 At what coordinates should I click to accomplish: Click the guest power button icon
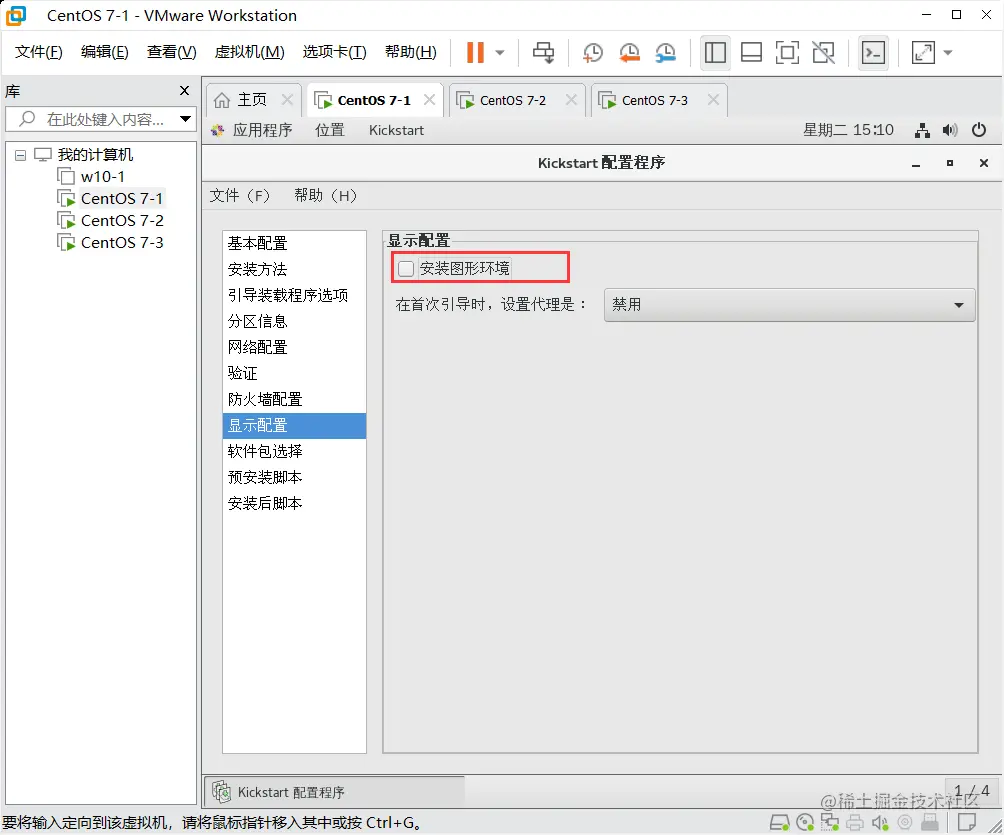pyautogui.click(x=979, y=131)
